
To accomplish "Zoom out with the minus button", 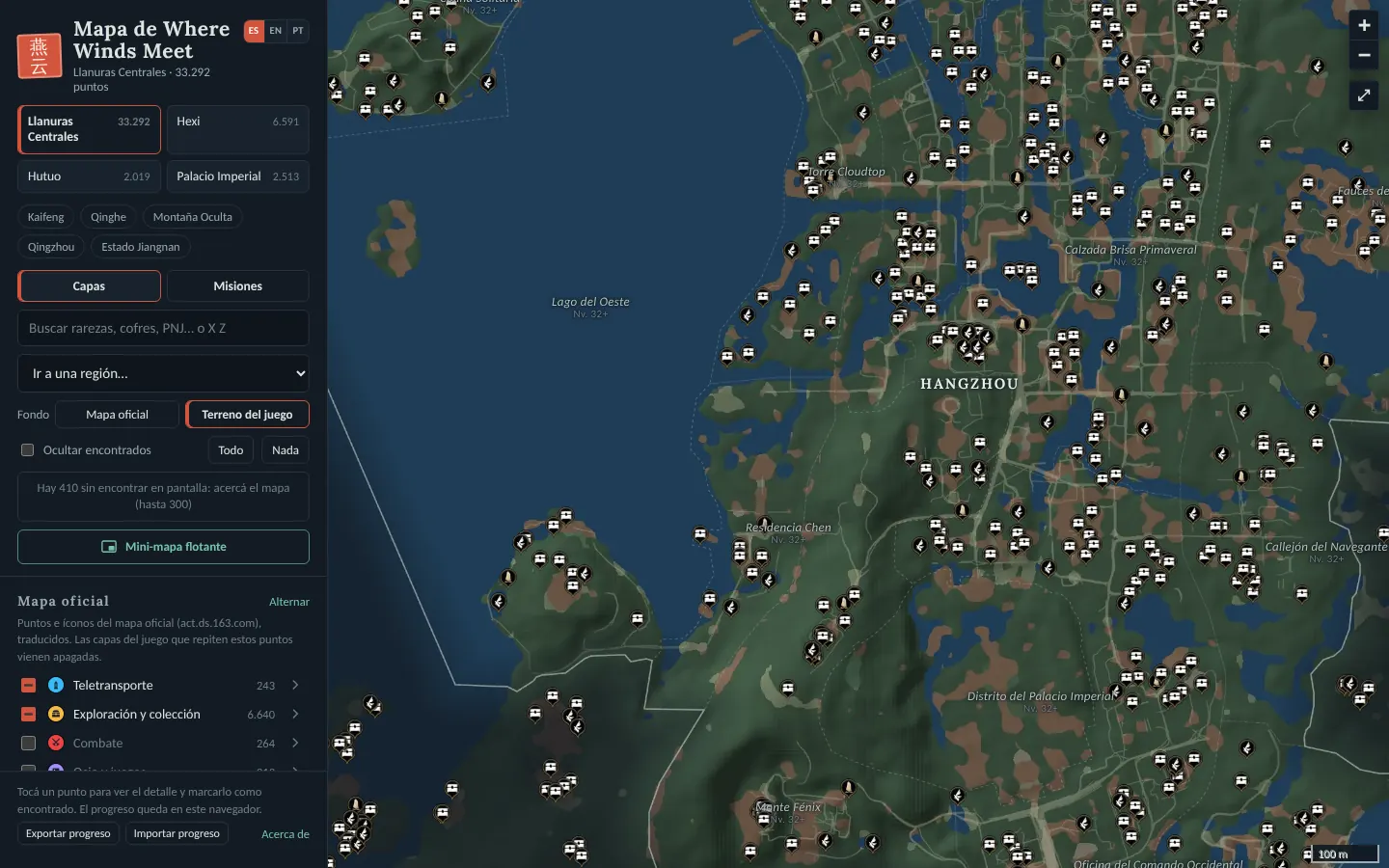I will coord(1364,55).
